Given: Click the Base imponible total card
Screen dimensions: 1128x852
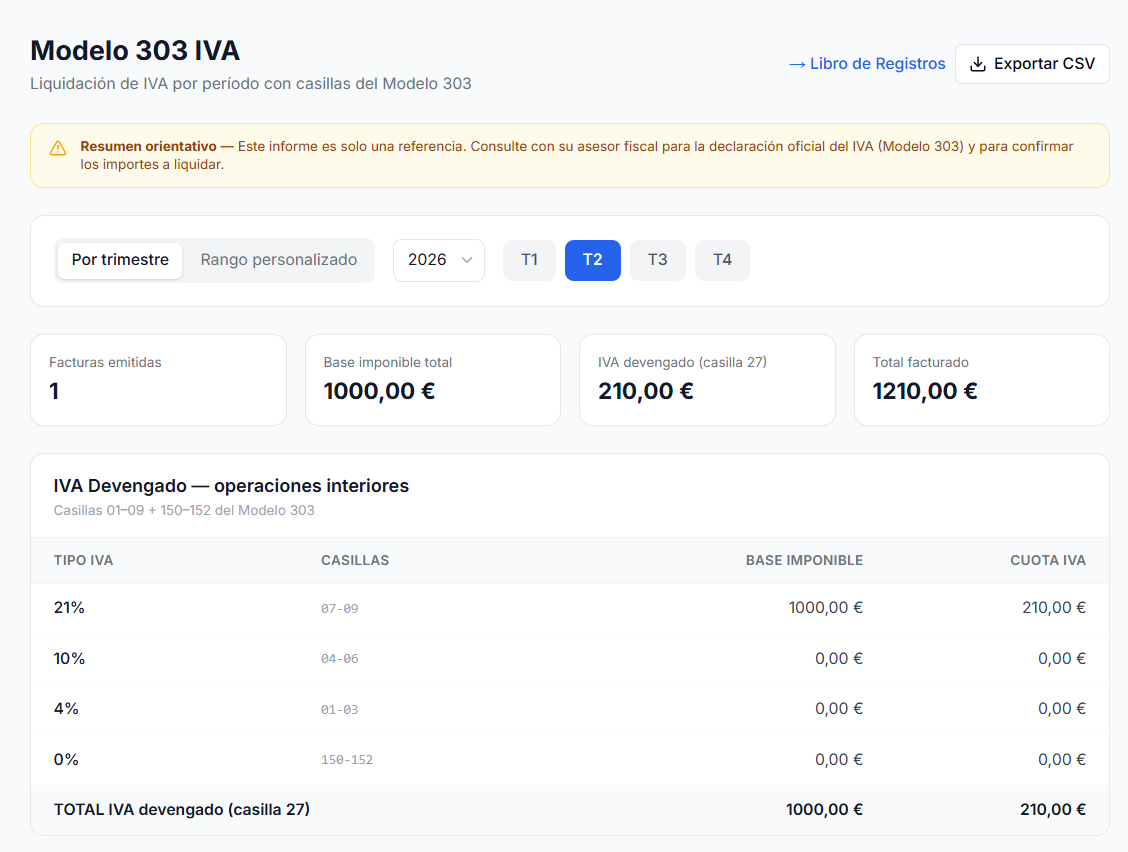Looking at the screenshot, I should pyautogui.click(x=432, y=380).
